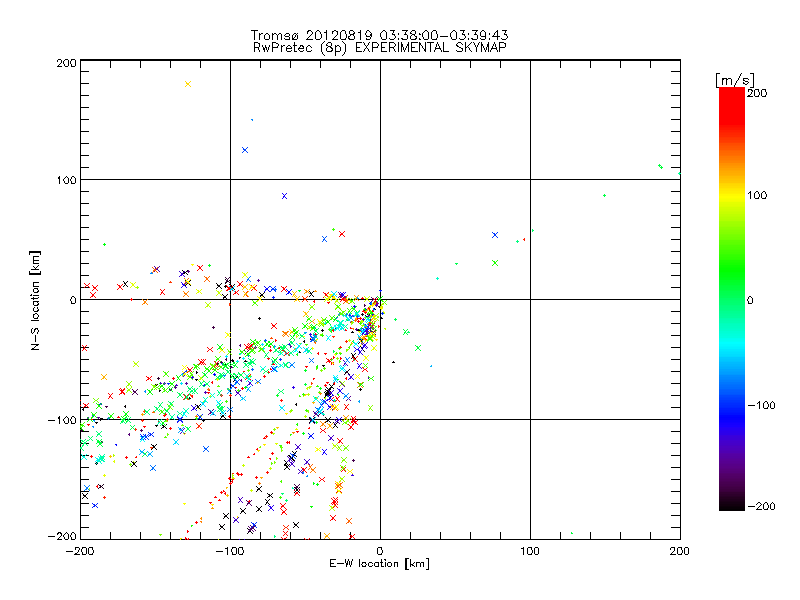Click the red X marker near -25 E-W, 55 N-S
This screenshot has width=800, height=600.
coord(342,234)
